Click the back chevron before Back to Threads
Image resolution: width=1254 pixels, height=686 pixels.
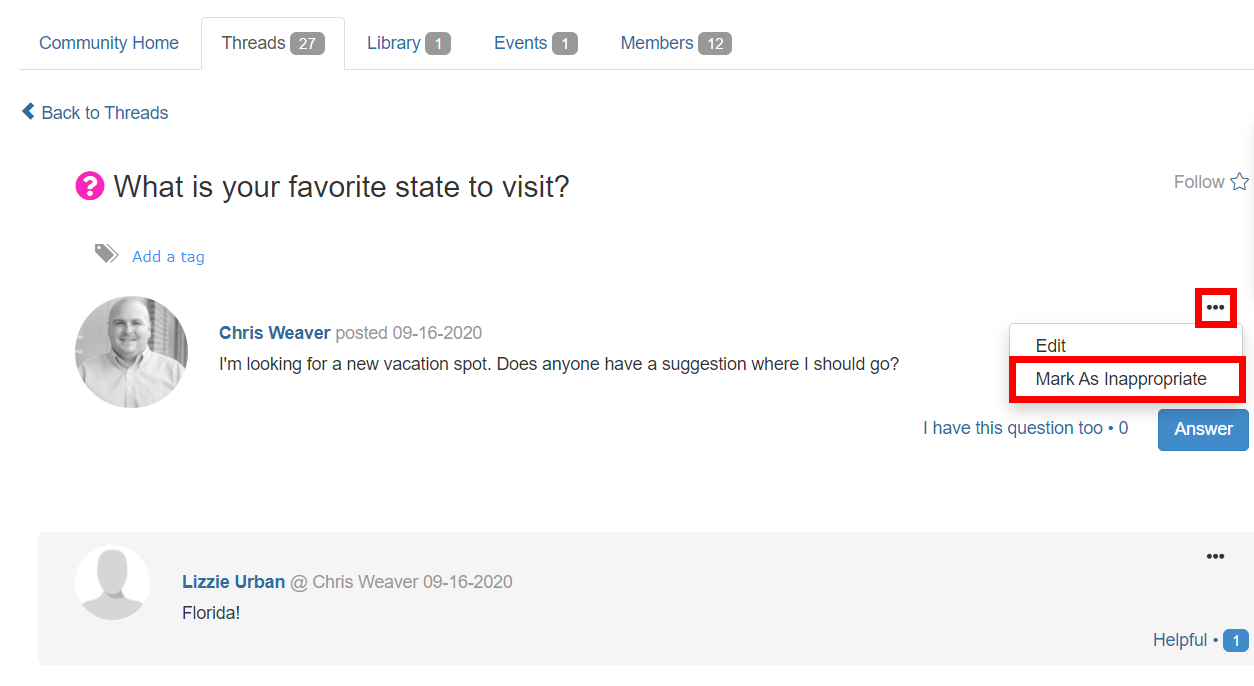click(28, 111)
